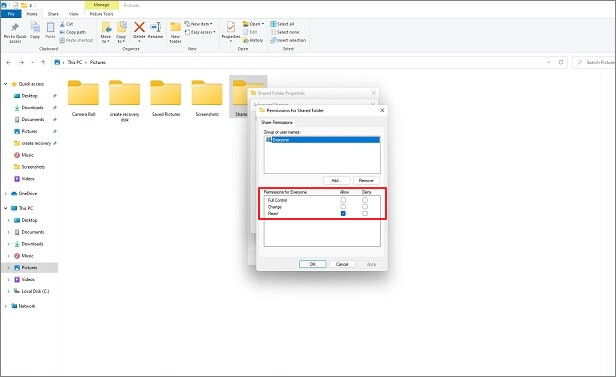Click Paste shortcut in the ribbon
This screenshot has height=377, width=616.
(x=77, y=40)
